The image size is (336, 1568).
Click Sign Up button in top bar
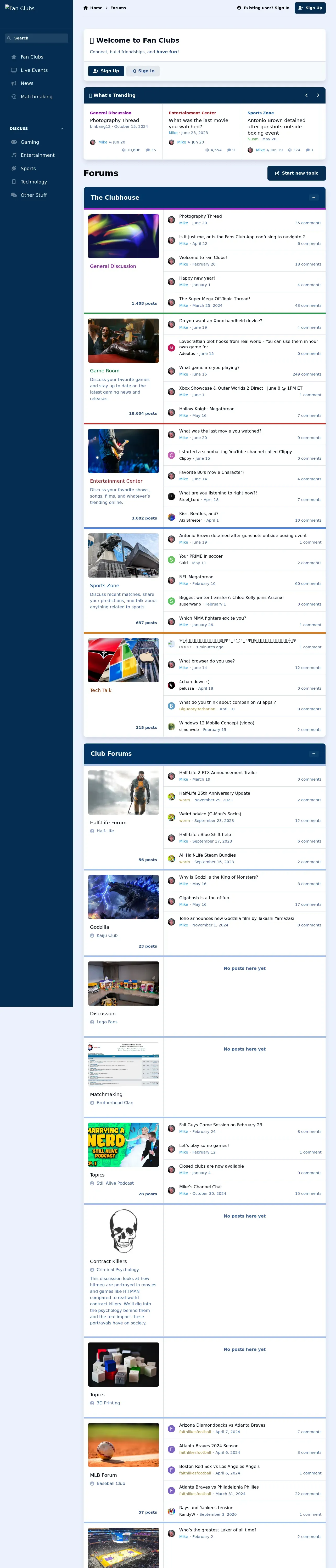click(x=310, y=8)
